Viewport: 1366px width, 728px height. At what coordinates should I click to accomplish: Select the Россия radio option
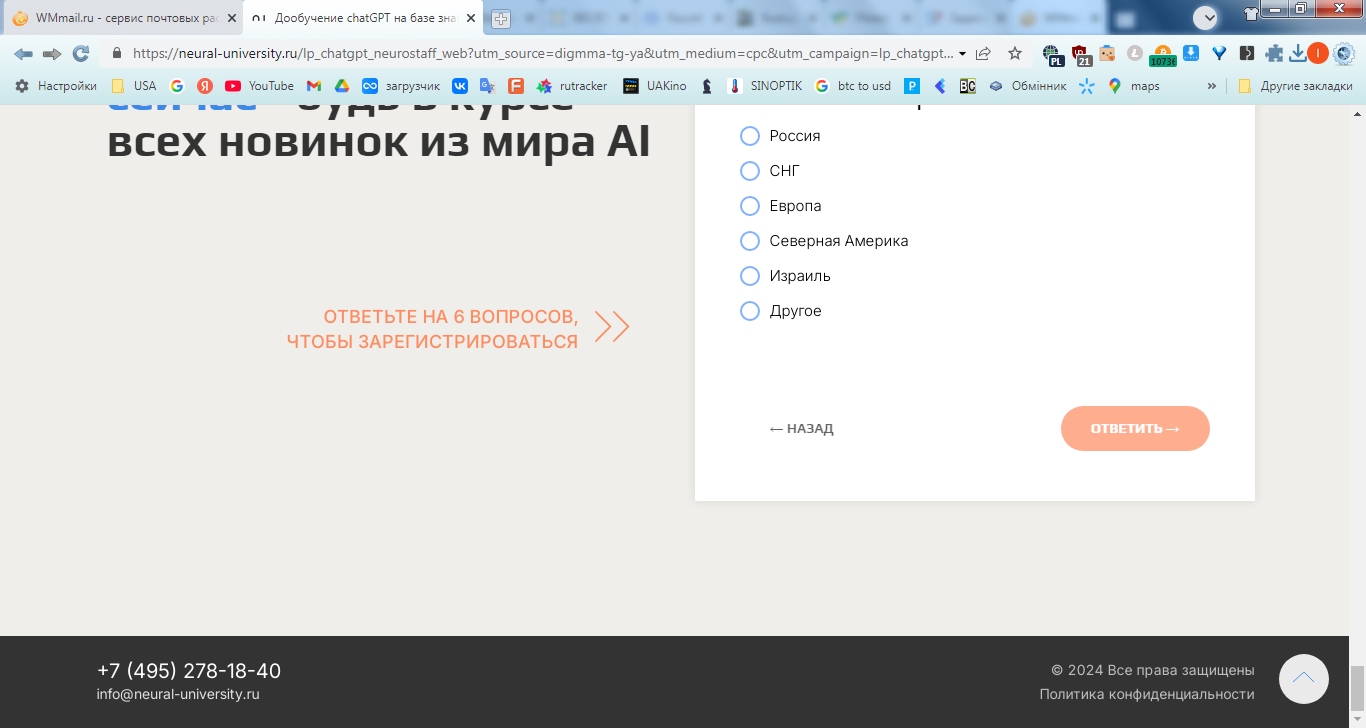pos(750,136)
